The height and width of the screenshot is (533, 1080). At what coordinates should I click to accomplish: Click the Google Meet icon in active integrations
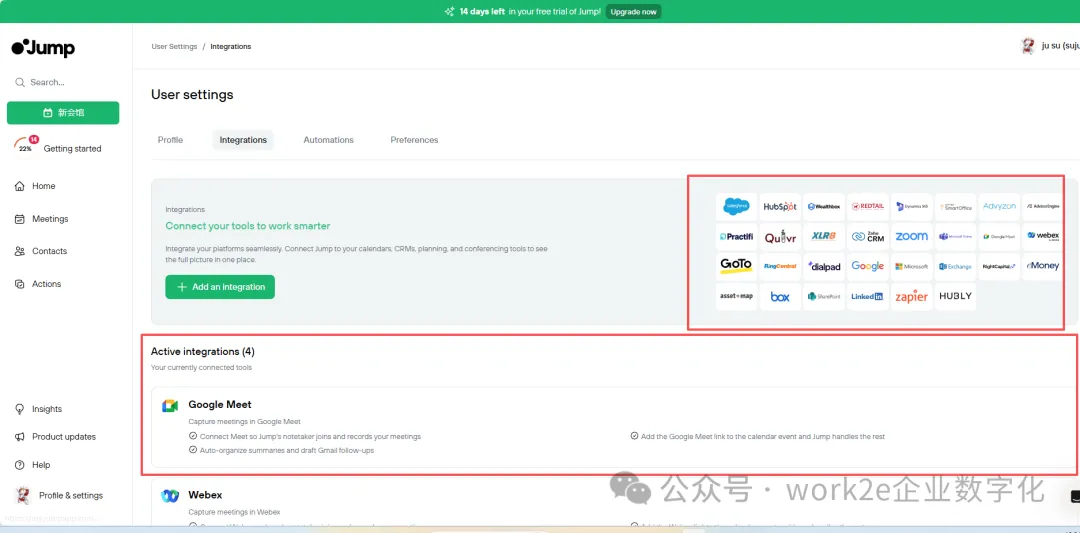tap(170, 405)
